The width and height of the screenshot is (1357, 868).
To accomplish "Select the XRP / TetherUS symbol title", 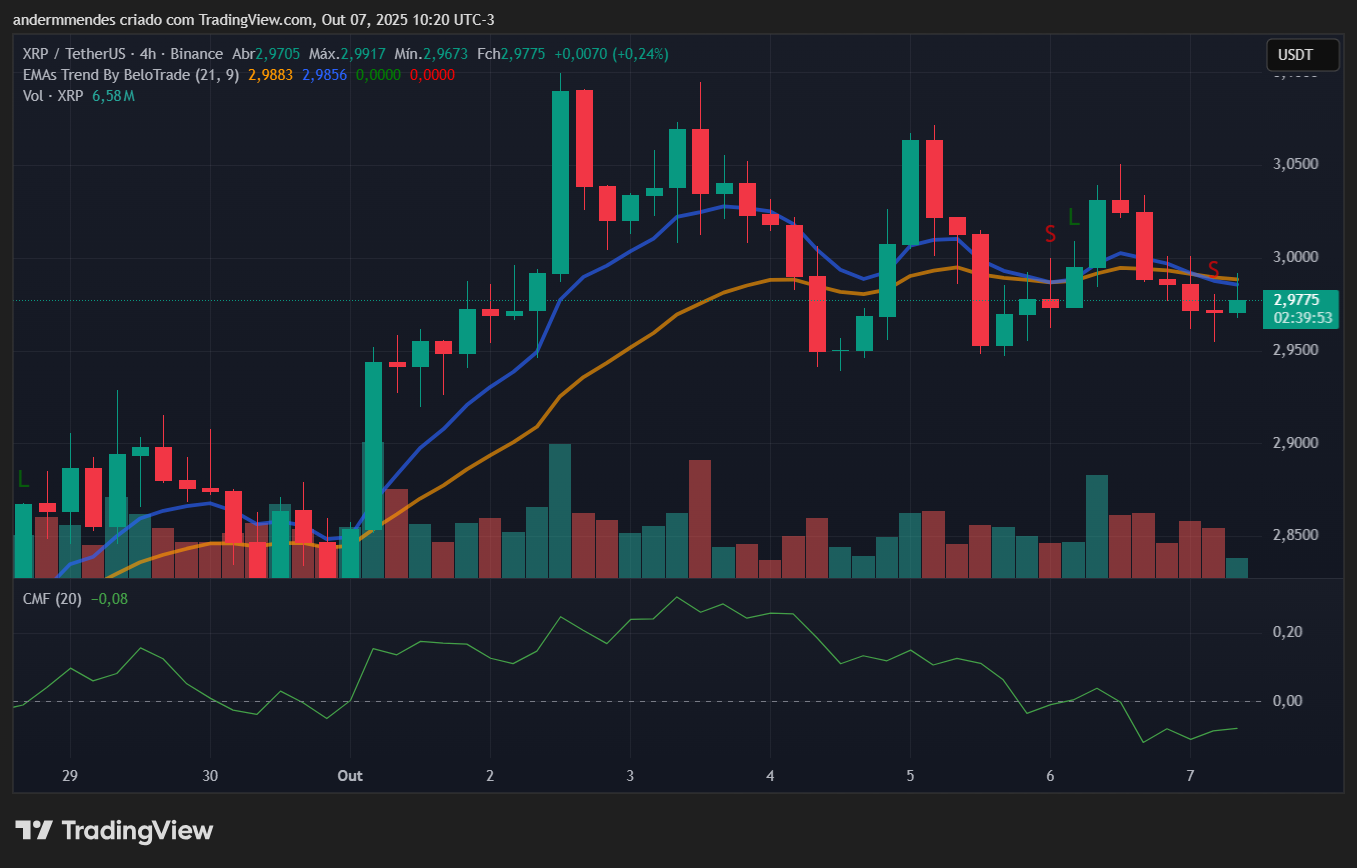I will (88, 54).
